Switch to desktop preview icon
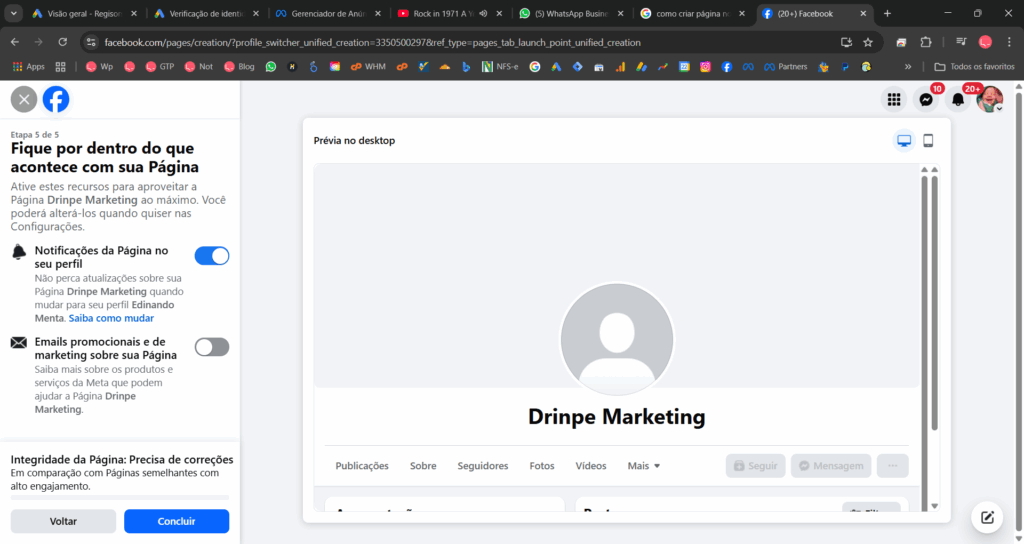 point(904,140)
